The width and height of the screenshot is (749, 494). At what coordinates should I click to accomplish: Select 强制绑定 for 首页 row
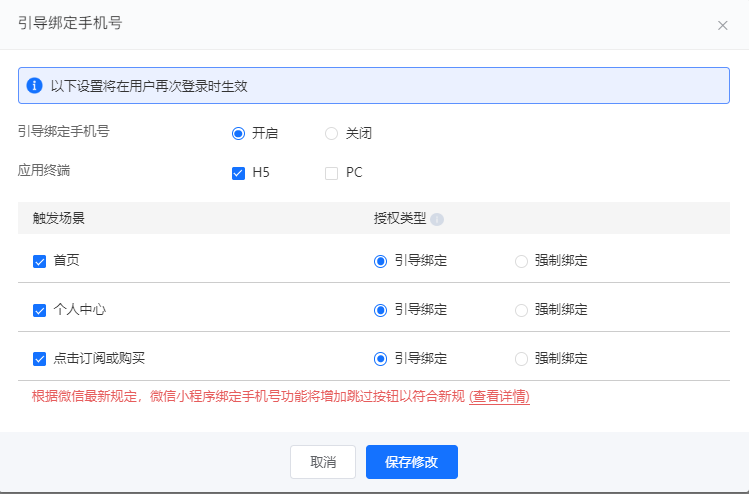pyautogui.click(x=521, y=261)
